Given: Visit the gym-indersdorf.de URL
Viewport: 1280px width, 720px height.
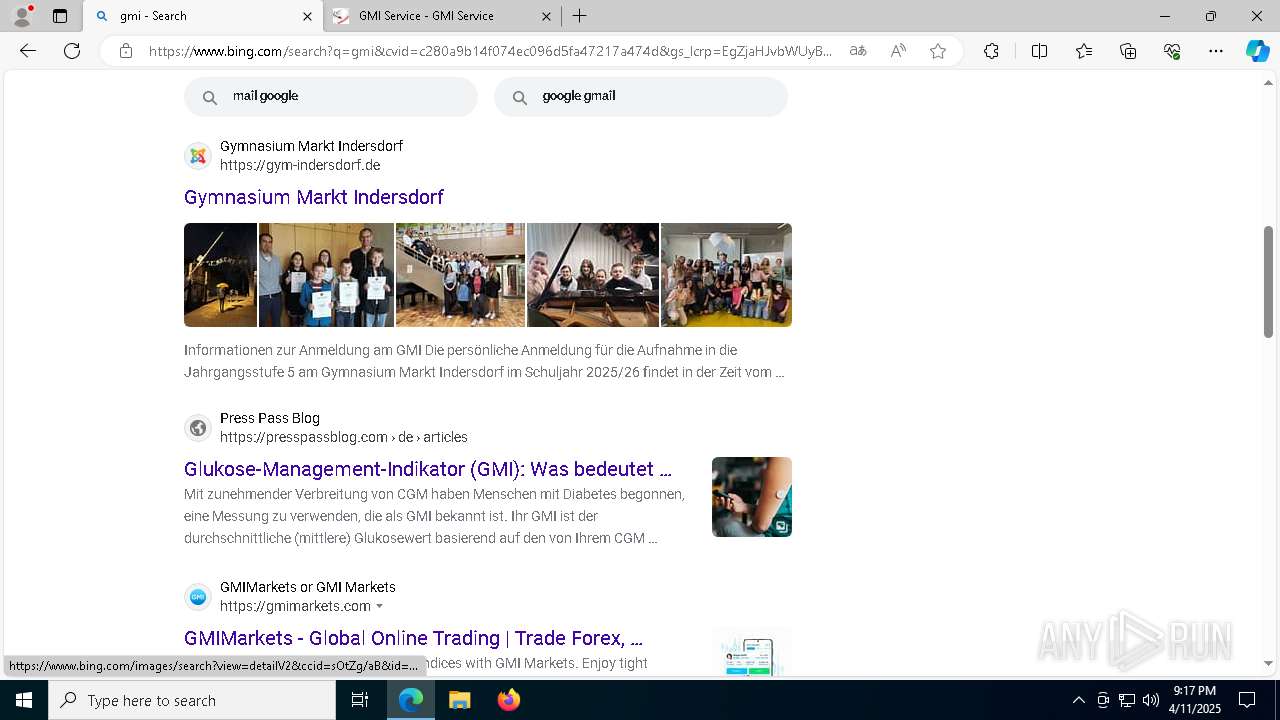Looking at the screenshot, I should pyautogui.click(x=300, y=165).
